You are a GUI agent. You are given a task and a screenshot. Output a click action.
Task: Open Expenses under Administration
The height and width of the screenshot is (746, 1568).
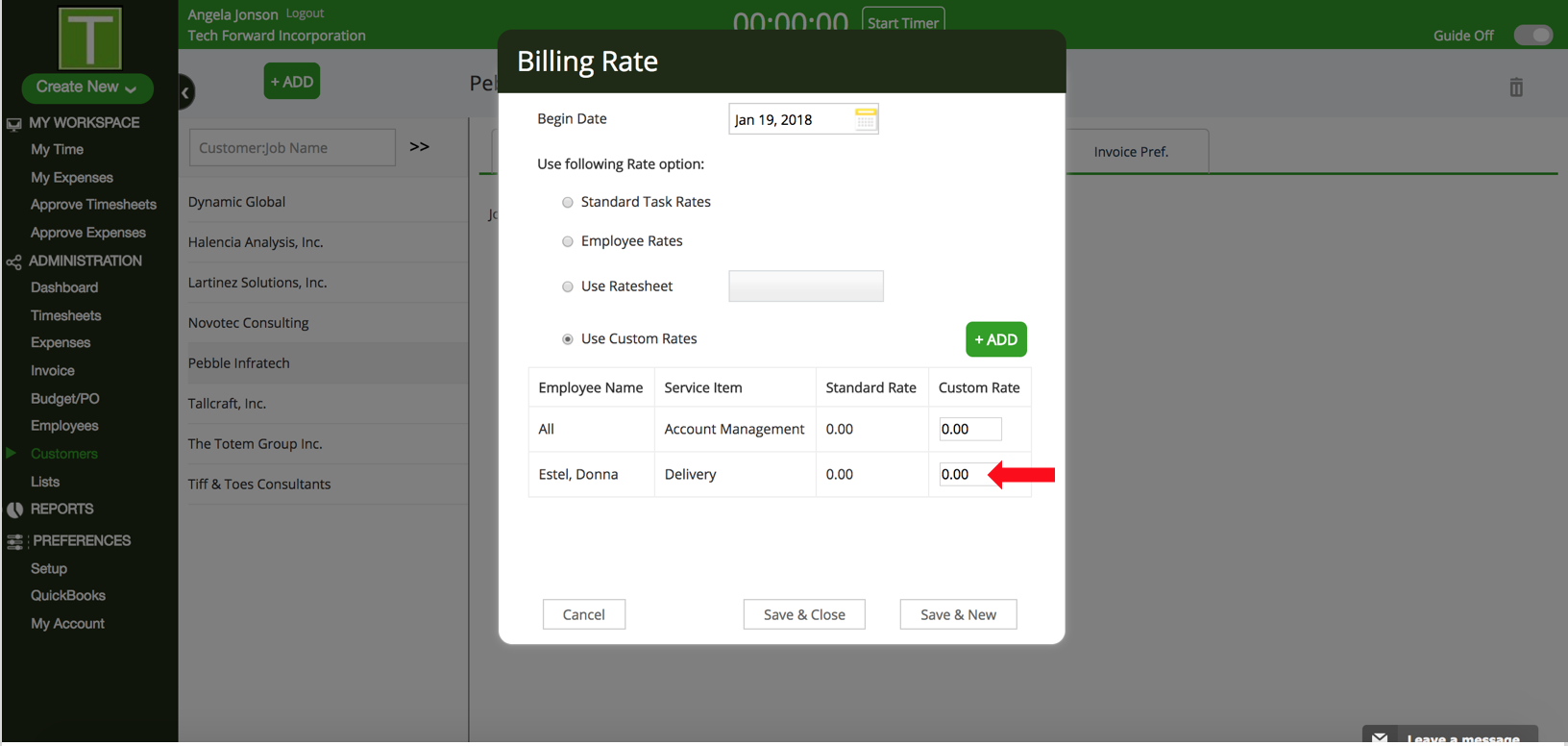click(61, 342)
